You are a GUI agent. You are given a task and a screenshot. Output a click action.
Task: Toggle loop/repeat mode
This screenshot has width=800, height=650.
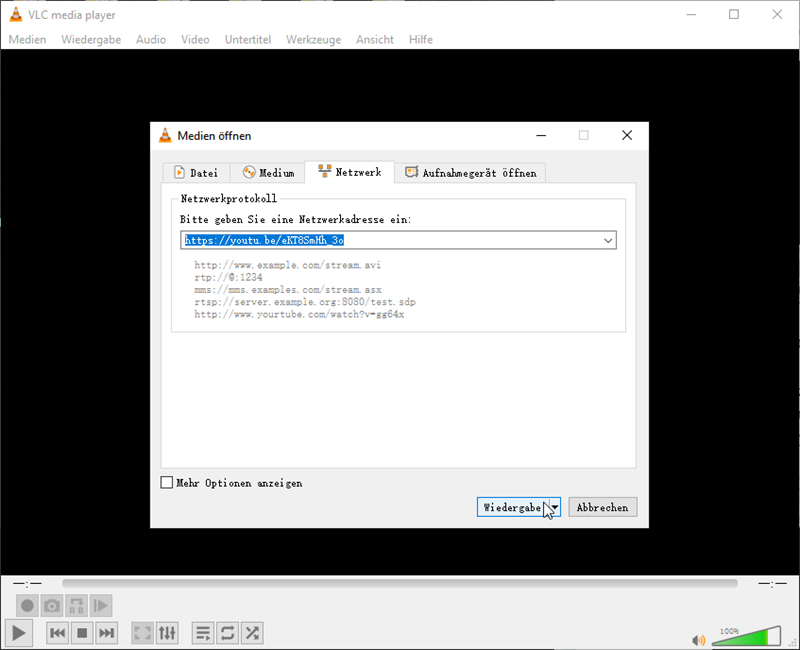(x=228, y=633)
